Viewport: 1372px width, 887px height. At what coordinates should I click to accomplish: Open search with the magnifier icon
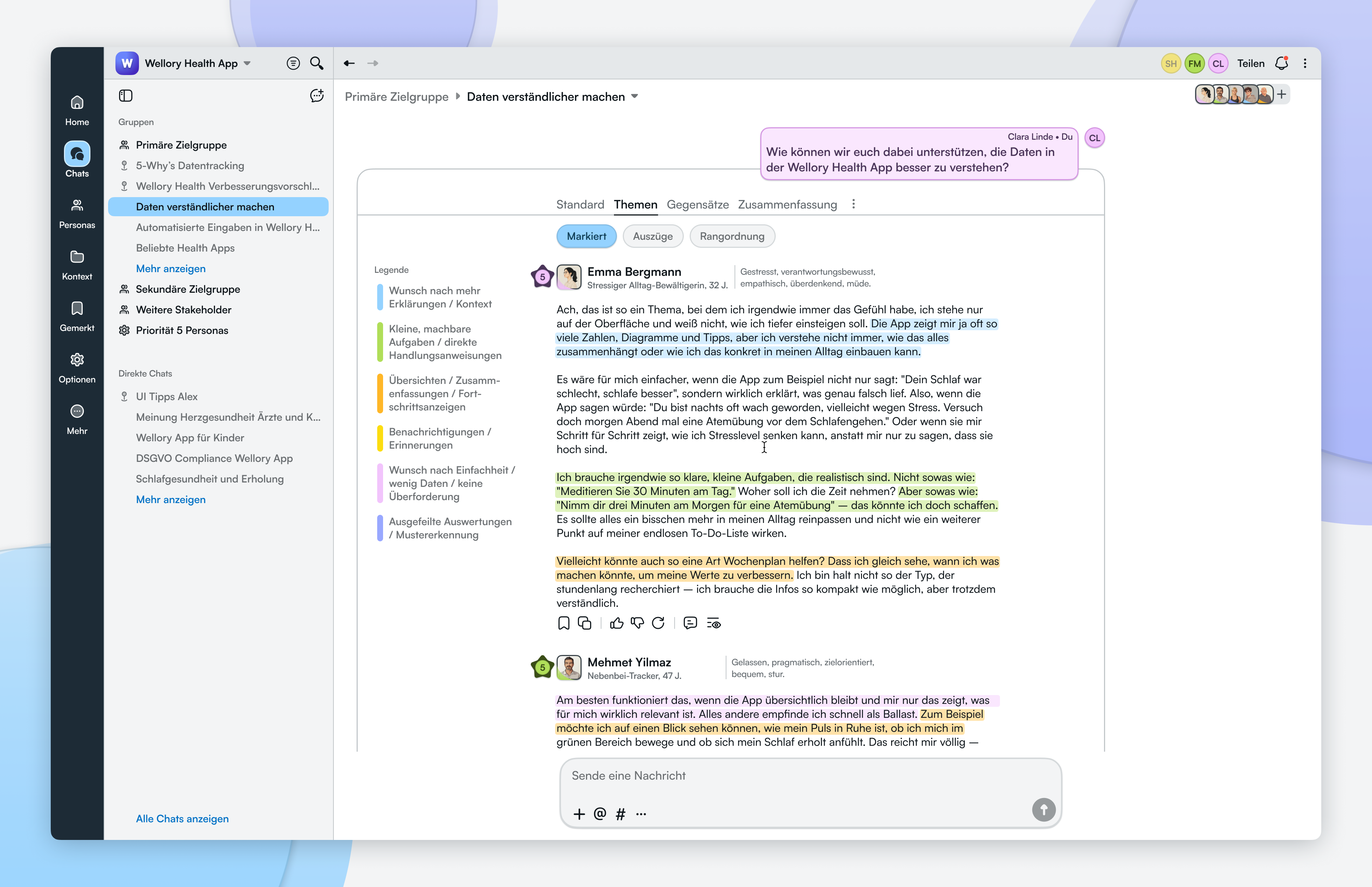pyautogui.click(x=317, y=63)
